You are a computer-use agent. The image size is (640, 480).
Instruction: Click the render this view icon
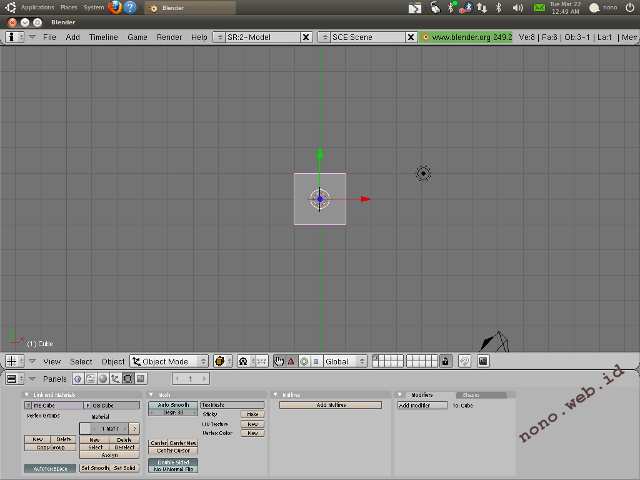(x=483, y=361)
